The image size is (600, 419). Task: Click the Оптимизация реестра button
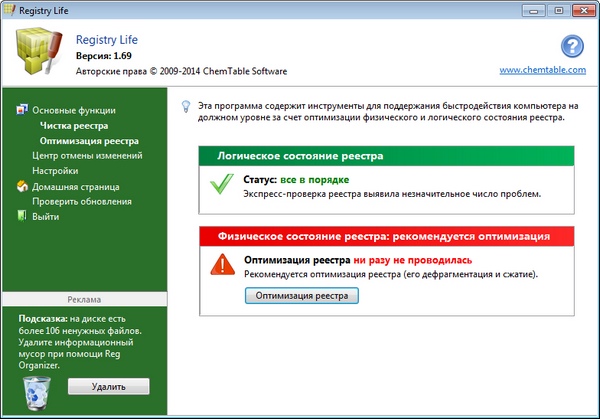click(x=302, y=296)
